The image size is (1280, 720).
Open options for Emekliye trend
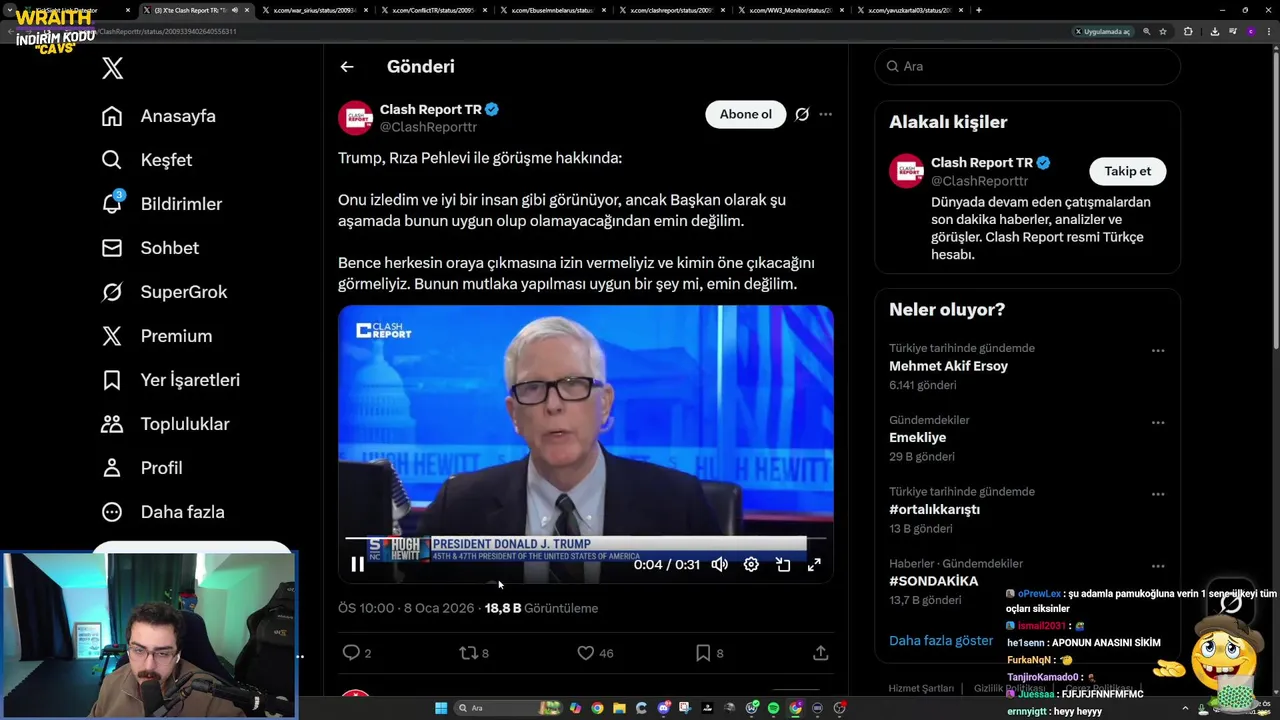click(x=1158, y=423)
